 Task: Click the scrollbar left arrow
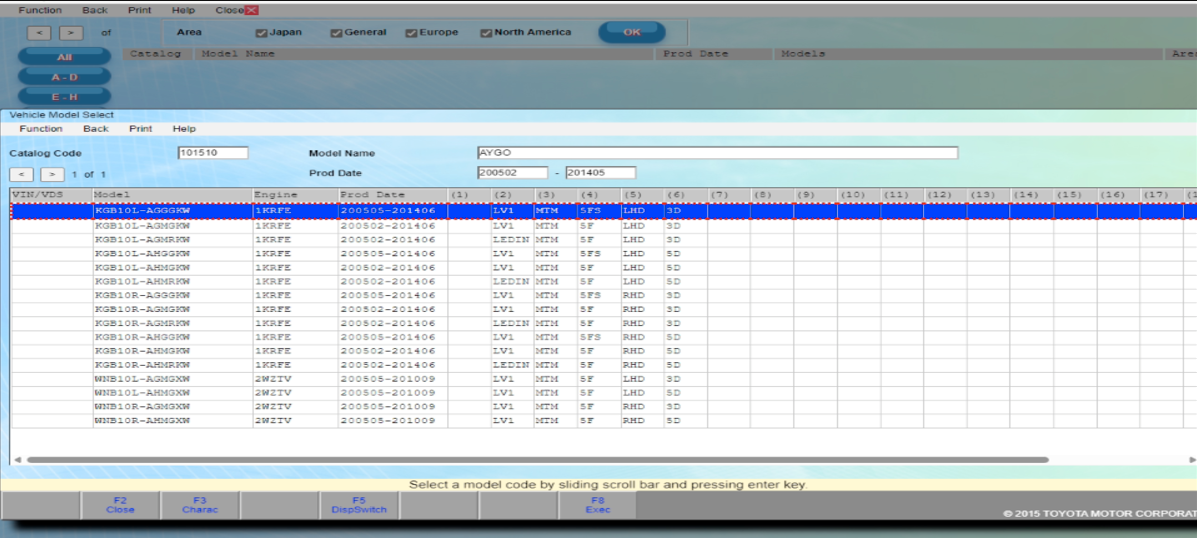[x=18, y=460]
